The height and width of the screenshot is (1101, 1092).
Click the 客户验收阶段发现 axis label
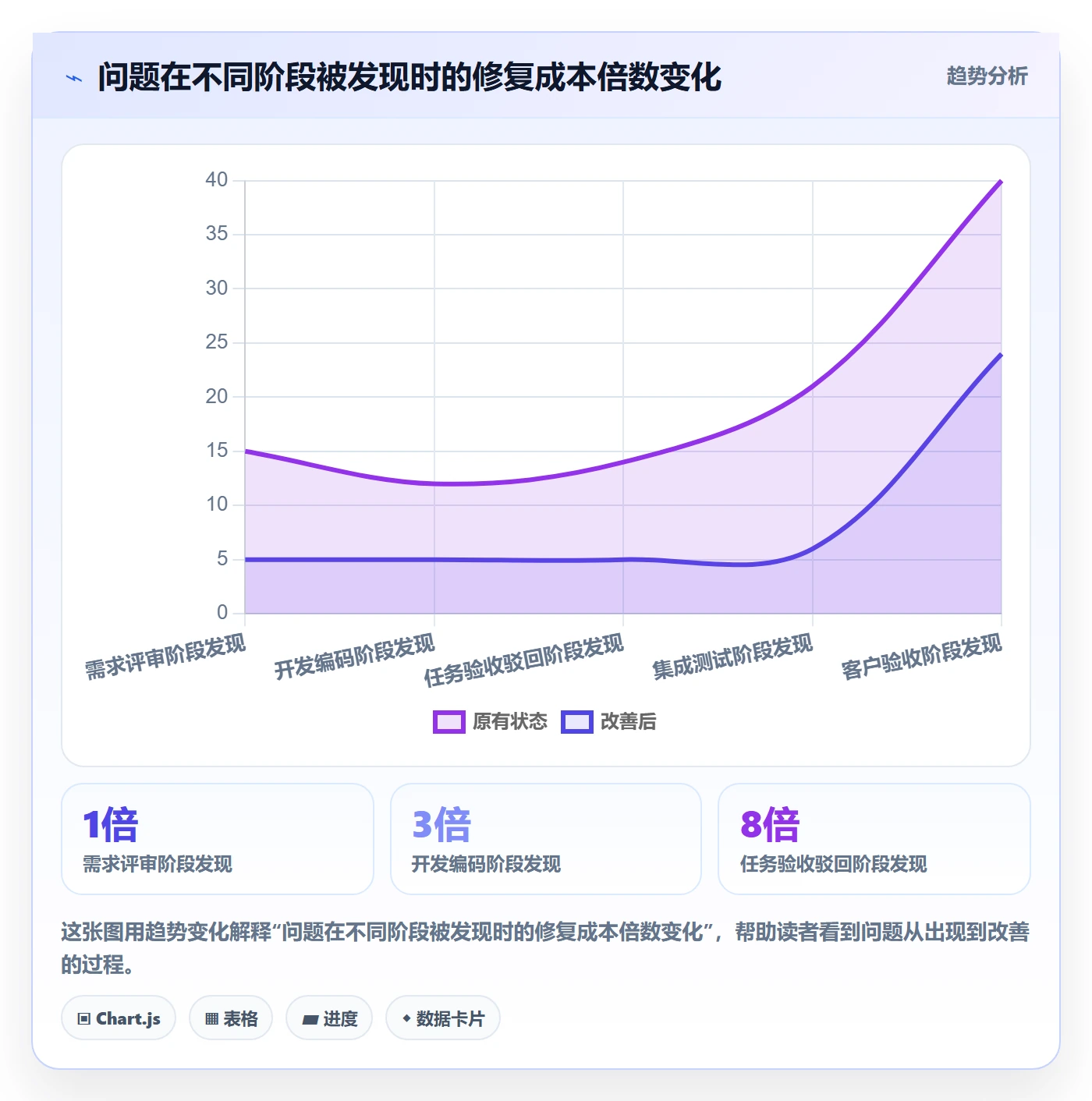tap(922, 657)
